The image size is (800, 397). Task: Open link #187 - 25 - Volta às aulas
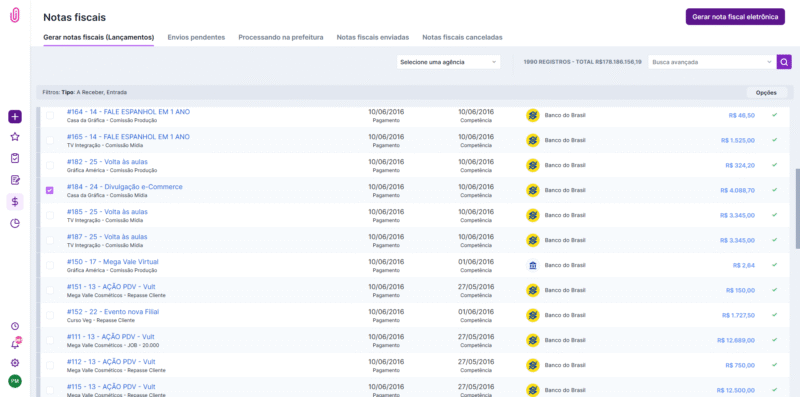[107, 237]
